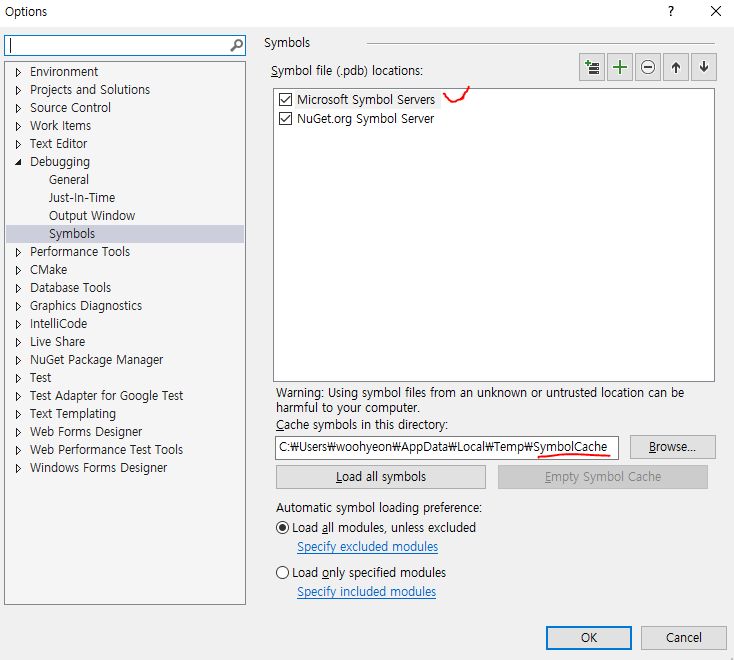Click the search magnifier icon in options search
Image resolution: width=734 pixels, height=660 pixels.
tap(236, 45)
